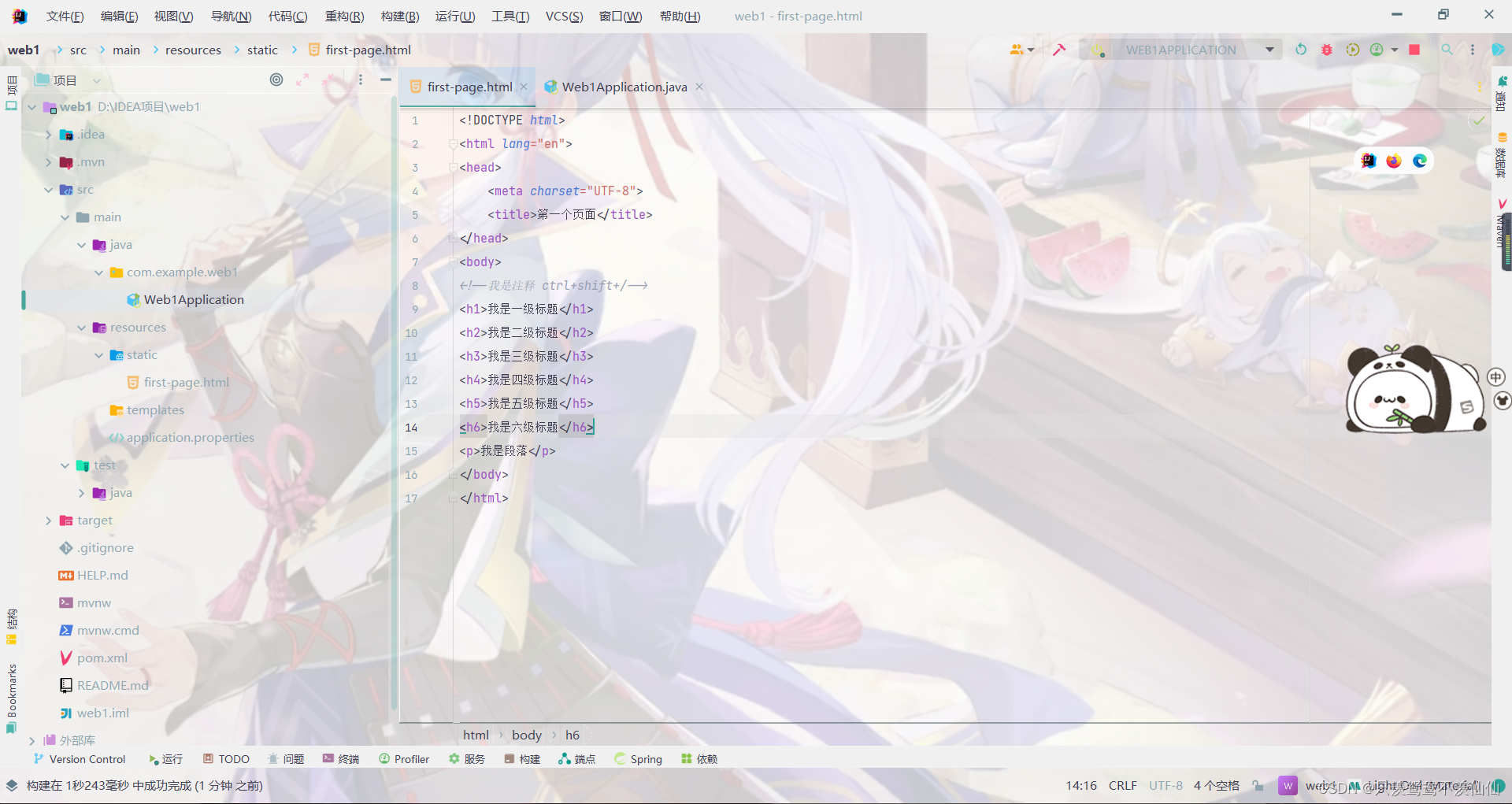The width and height of the screenshot is (1512, 804).
Task: Expand the External Libraries (外部库) node
Action: 32,741
